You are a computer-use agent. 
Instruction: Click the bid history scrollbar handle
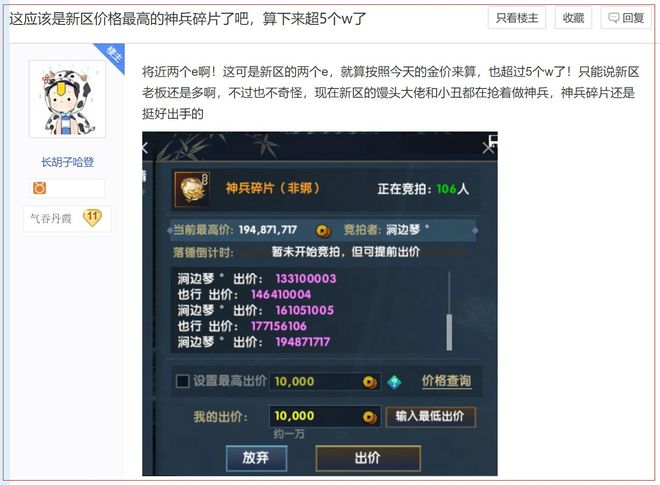pyautogui.click(x=449, y=332)
